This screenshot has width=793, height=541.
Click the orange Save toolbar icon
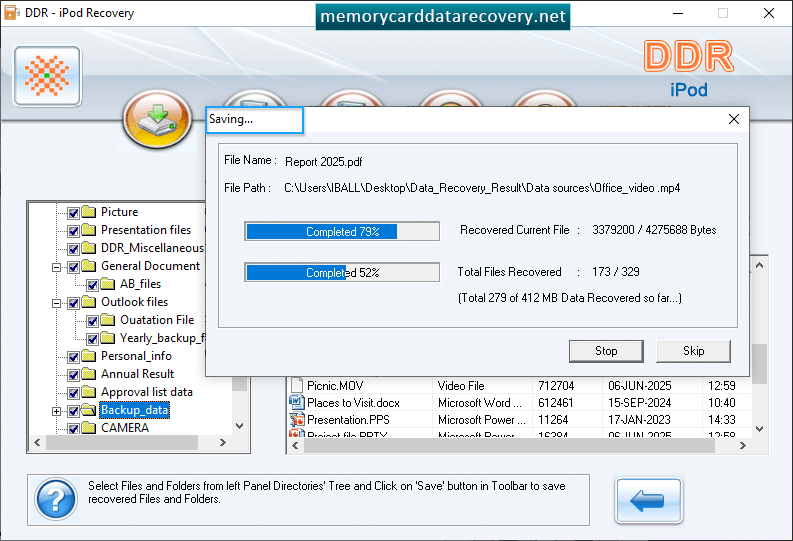click(157, 119)
